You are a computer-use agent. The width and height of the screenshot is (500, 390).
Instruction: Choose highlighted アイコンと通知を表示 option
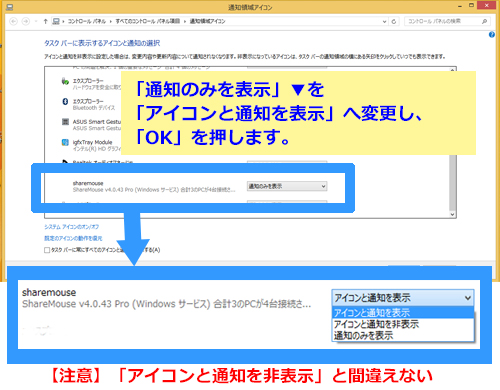[x=403, y=313]
